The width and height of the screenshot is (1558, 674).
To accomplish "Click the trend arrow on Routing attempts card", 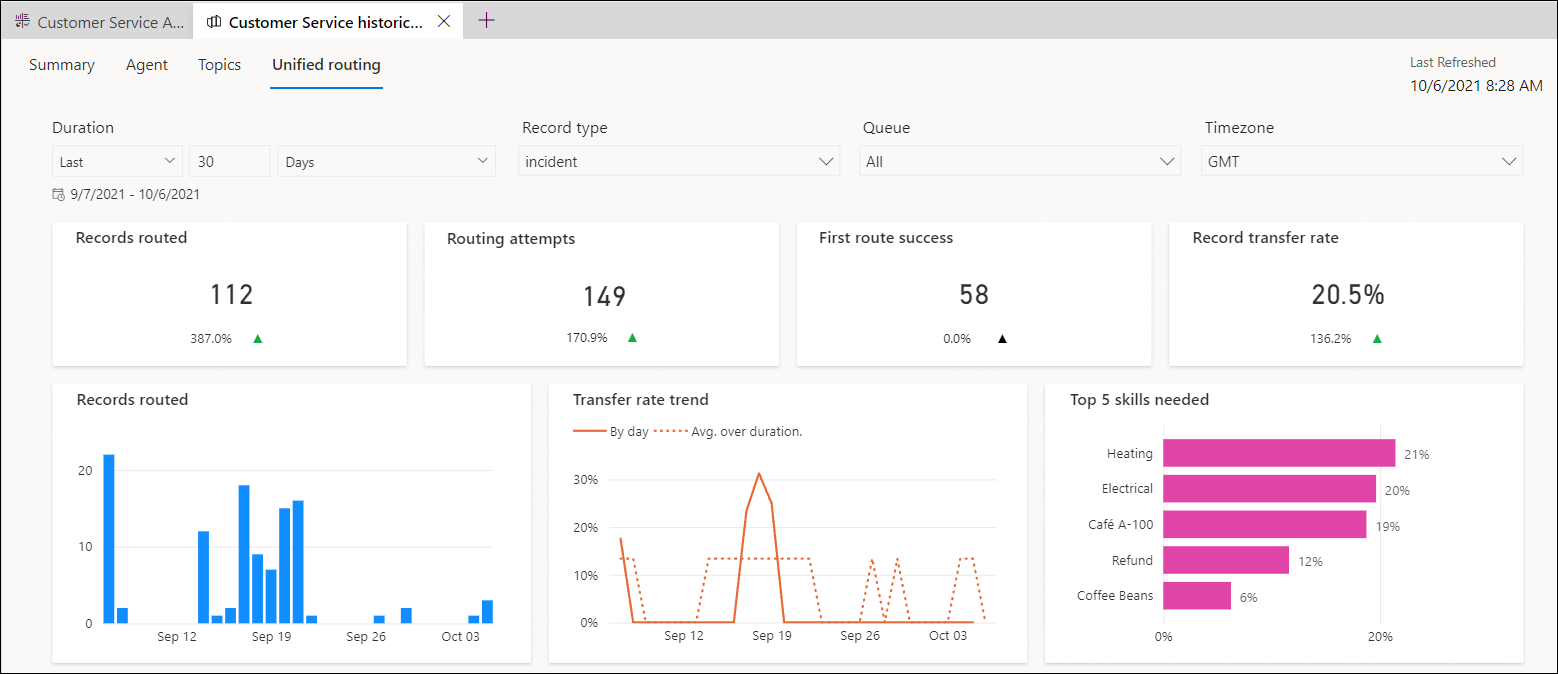I will [632, 337].
